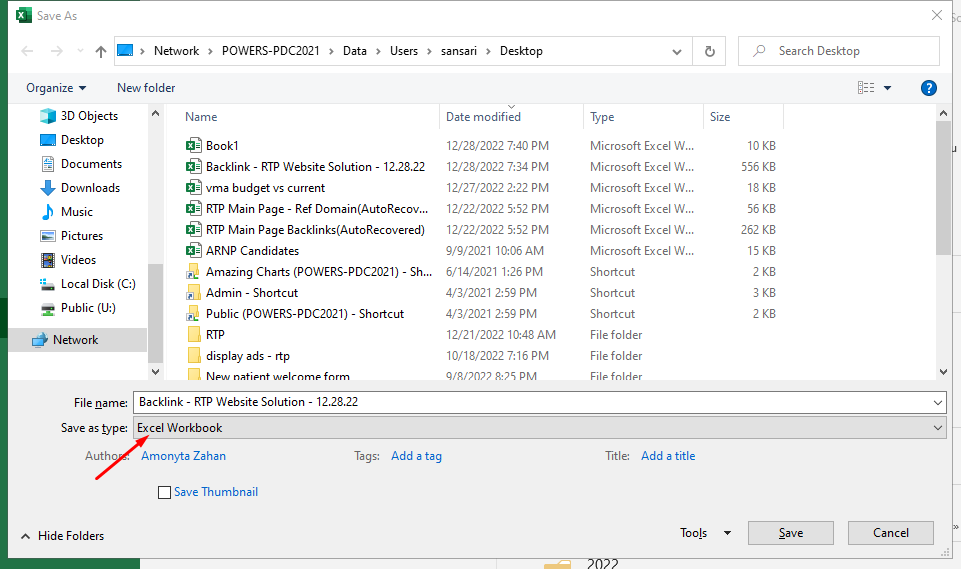Enable the Save Thumbnail checkbox
961x569 pixels.
tap(164, 492)
